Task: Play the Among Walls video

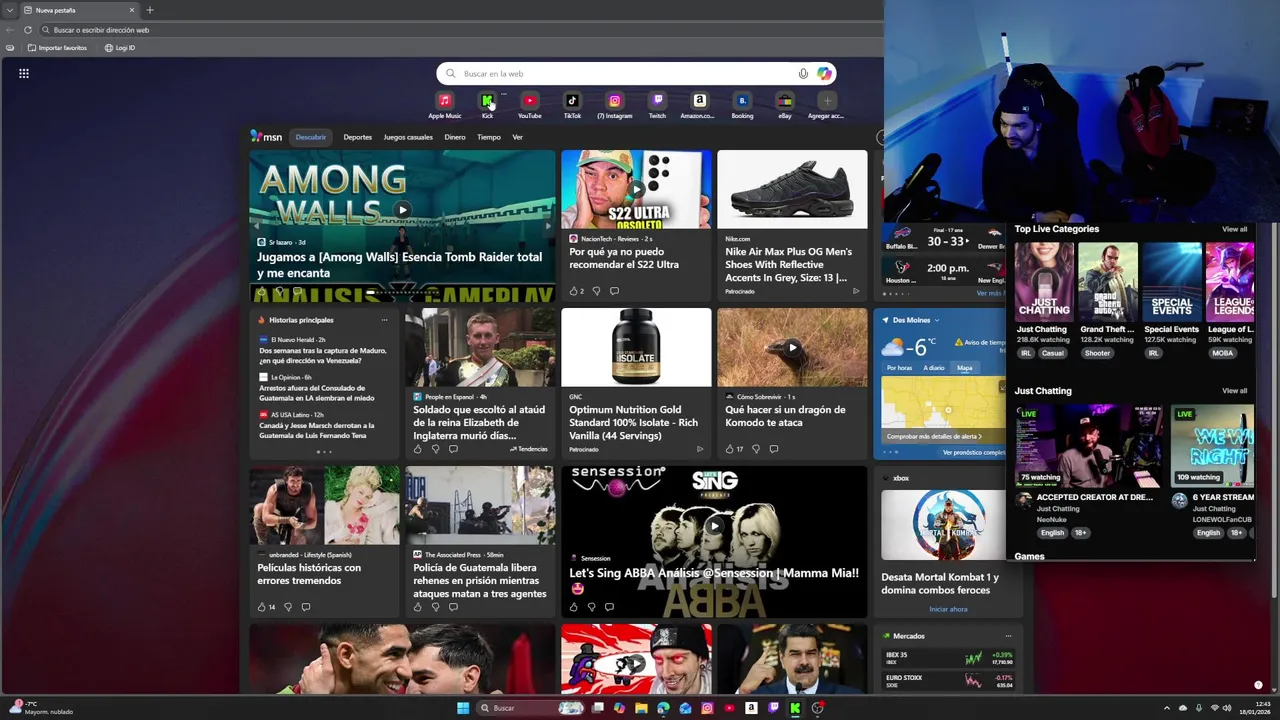Action: 402,210
